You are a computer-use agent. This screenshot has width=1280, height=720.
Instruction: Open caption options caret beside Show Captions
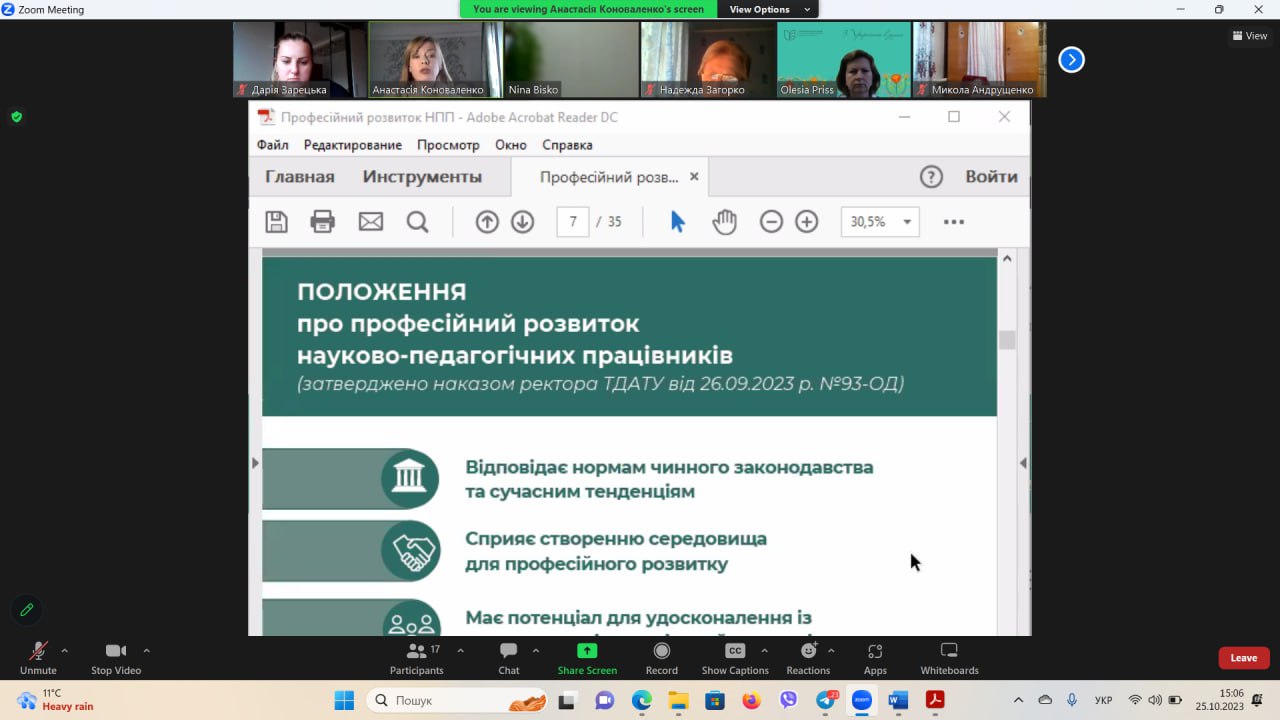tap(765, 651)
